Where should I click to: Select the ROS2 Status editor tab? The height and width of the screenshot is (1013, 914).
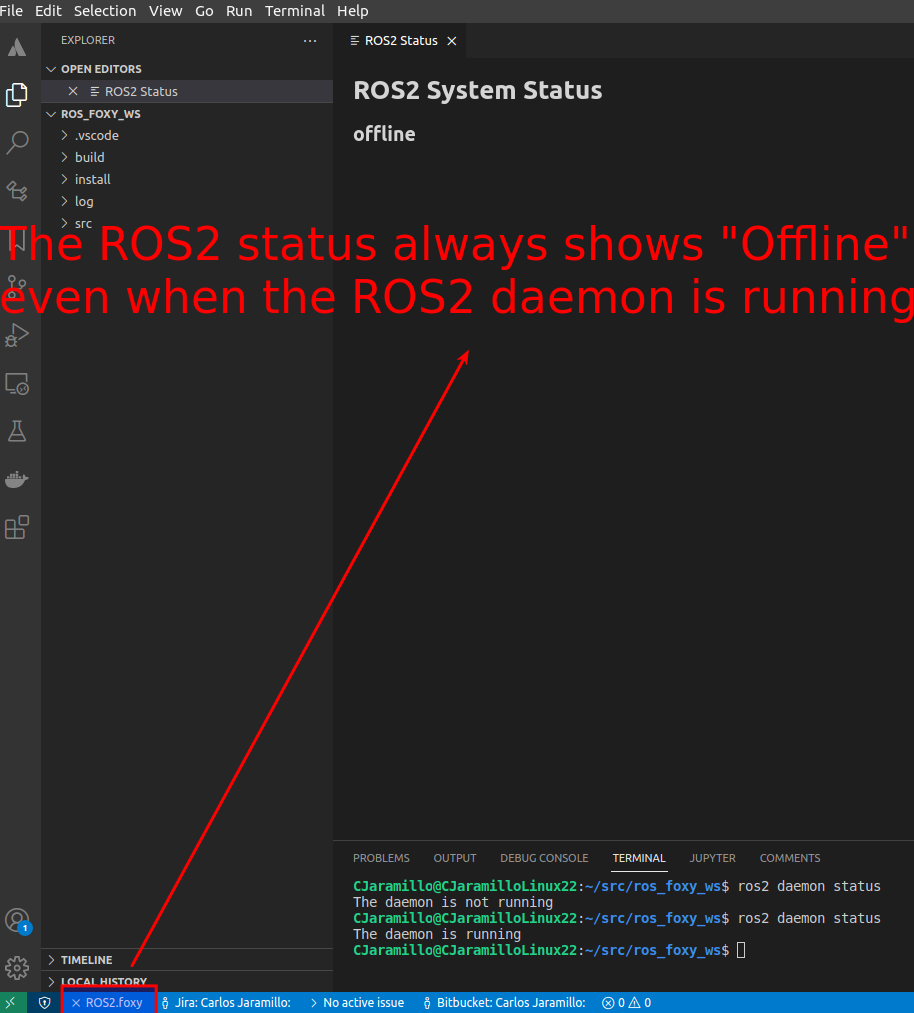[400, 41]
